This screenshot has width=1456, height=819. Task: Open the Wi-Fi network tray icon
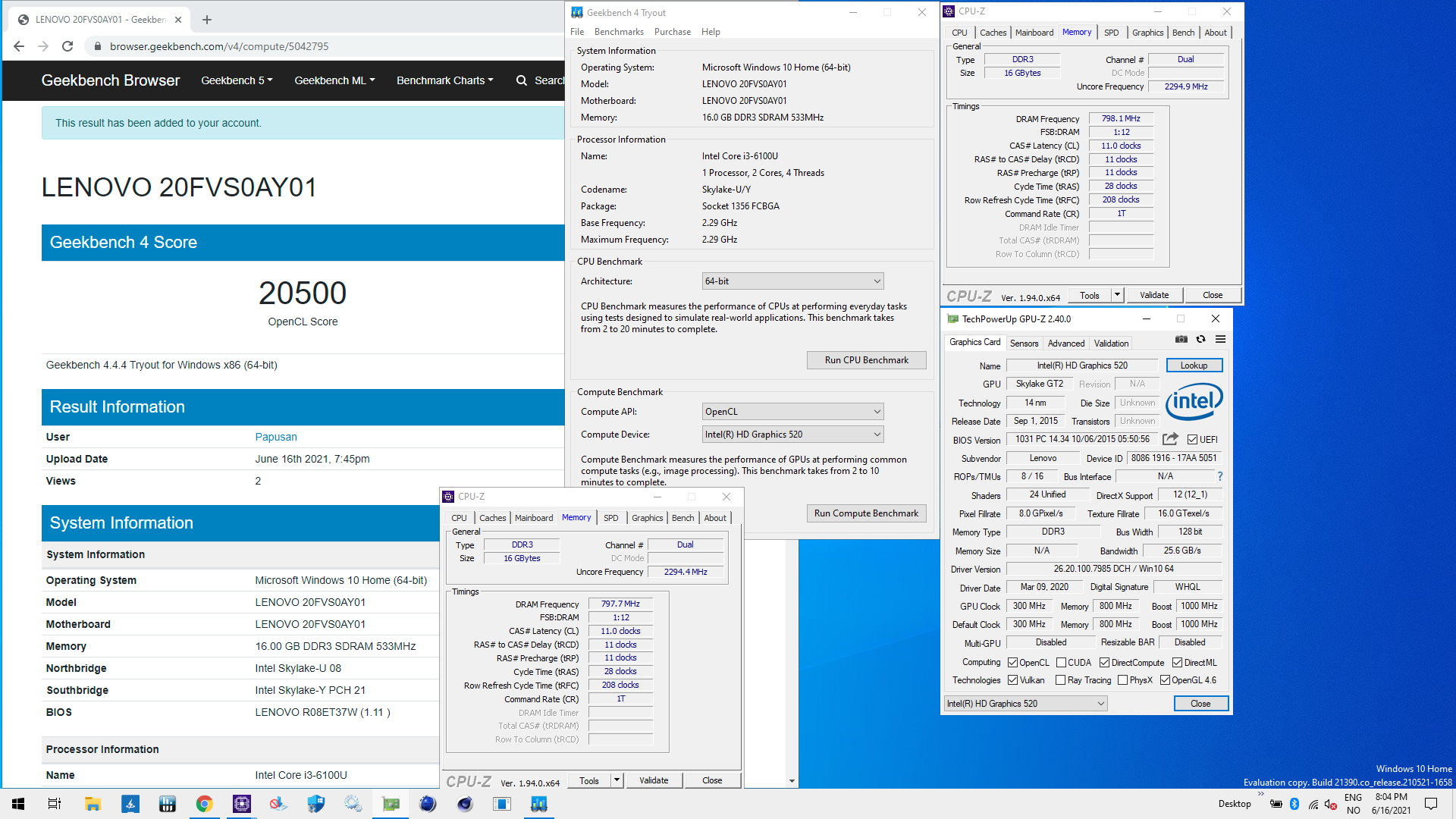click(x=1313, y=804)
